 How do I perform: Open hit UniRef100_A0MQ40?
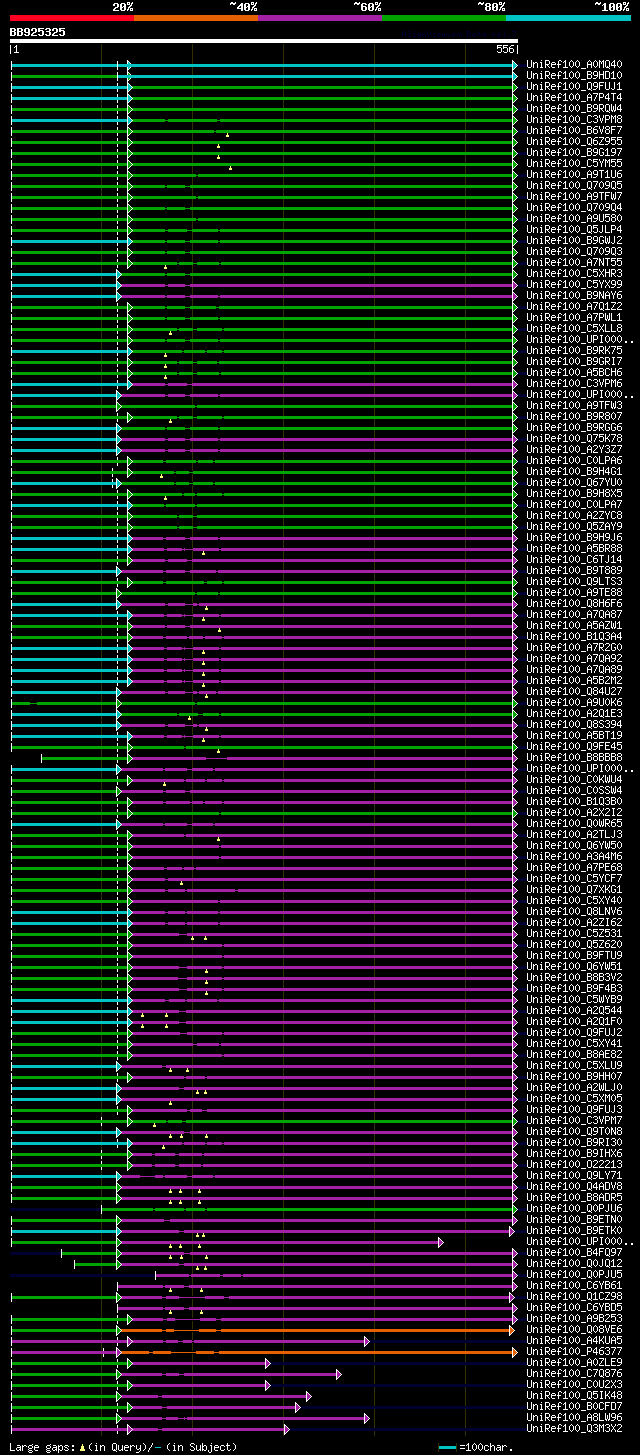574,64
